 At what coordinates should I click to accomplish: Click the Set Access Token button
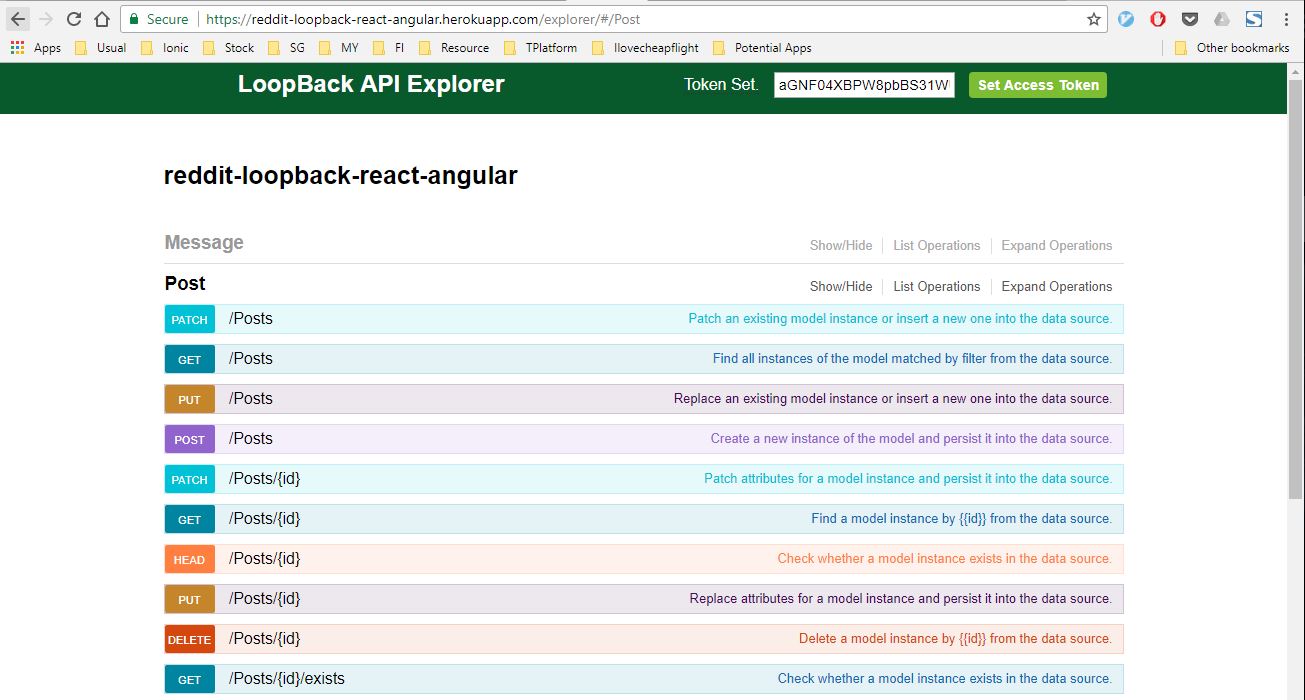(x=1038, y=85)
